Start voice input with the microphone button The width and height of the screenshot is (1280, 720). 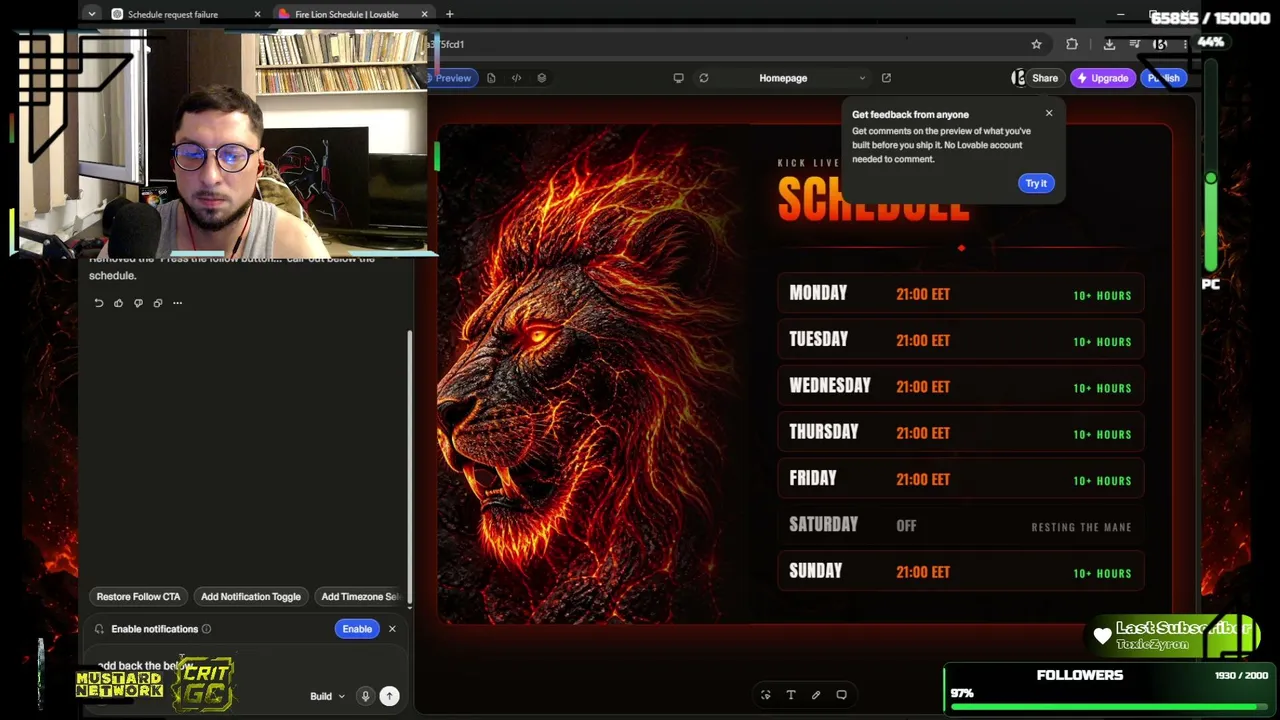coord(365,696)
